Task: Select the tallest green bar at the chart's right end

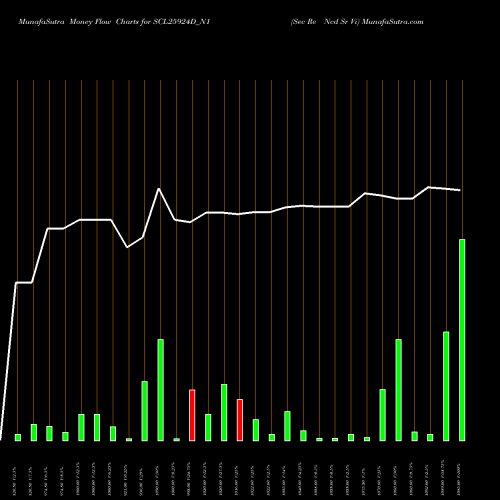Action: coord(462,340)
